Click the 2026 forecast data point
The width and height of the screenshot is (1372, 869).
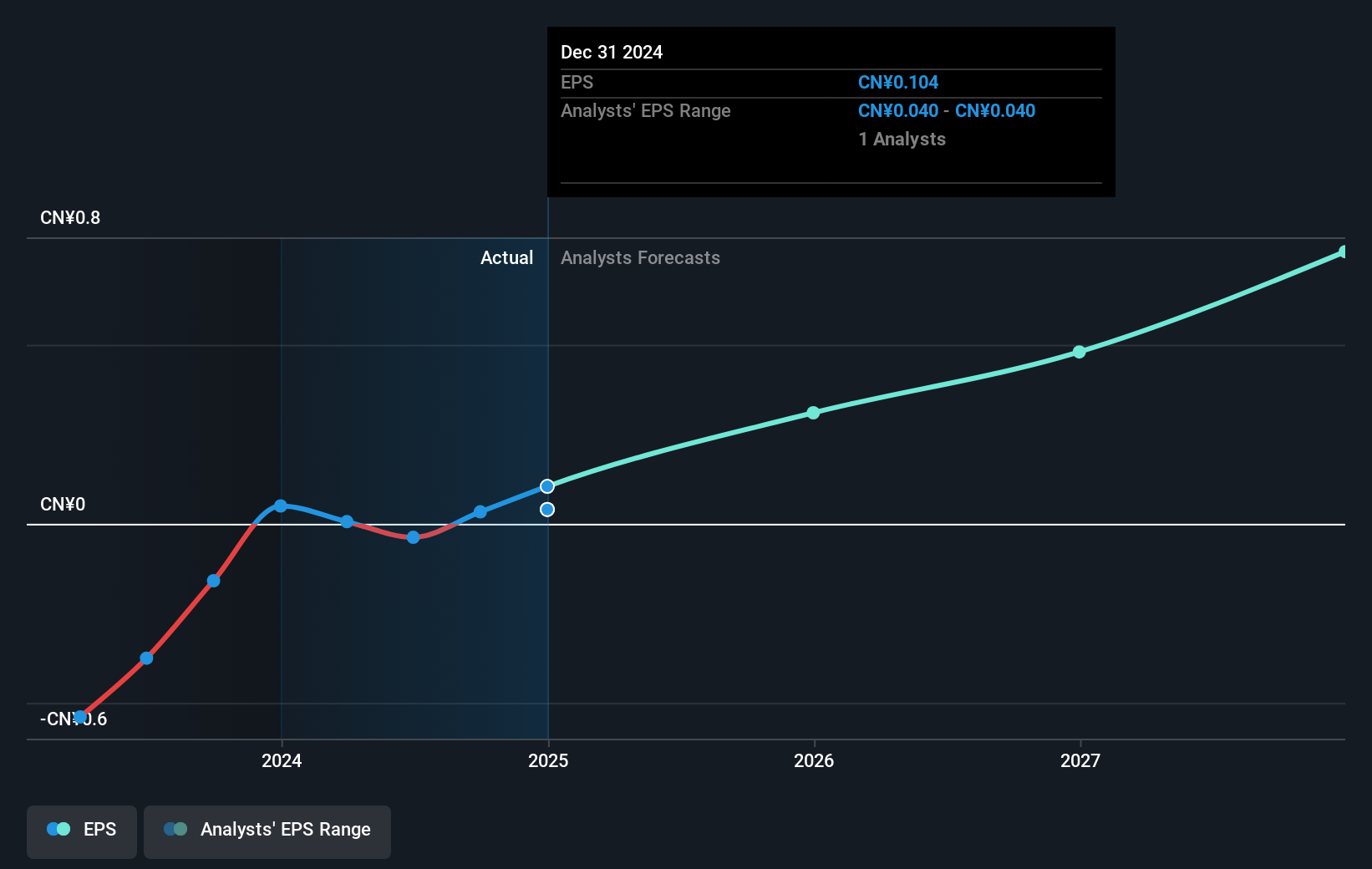coord(813,413)
